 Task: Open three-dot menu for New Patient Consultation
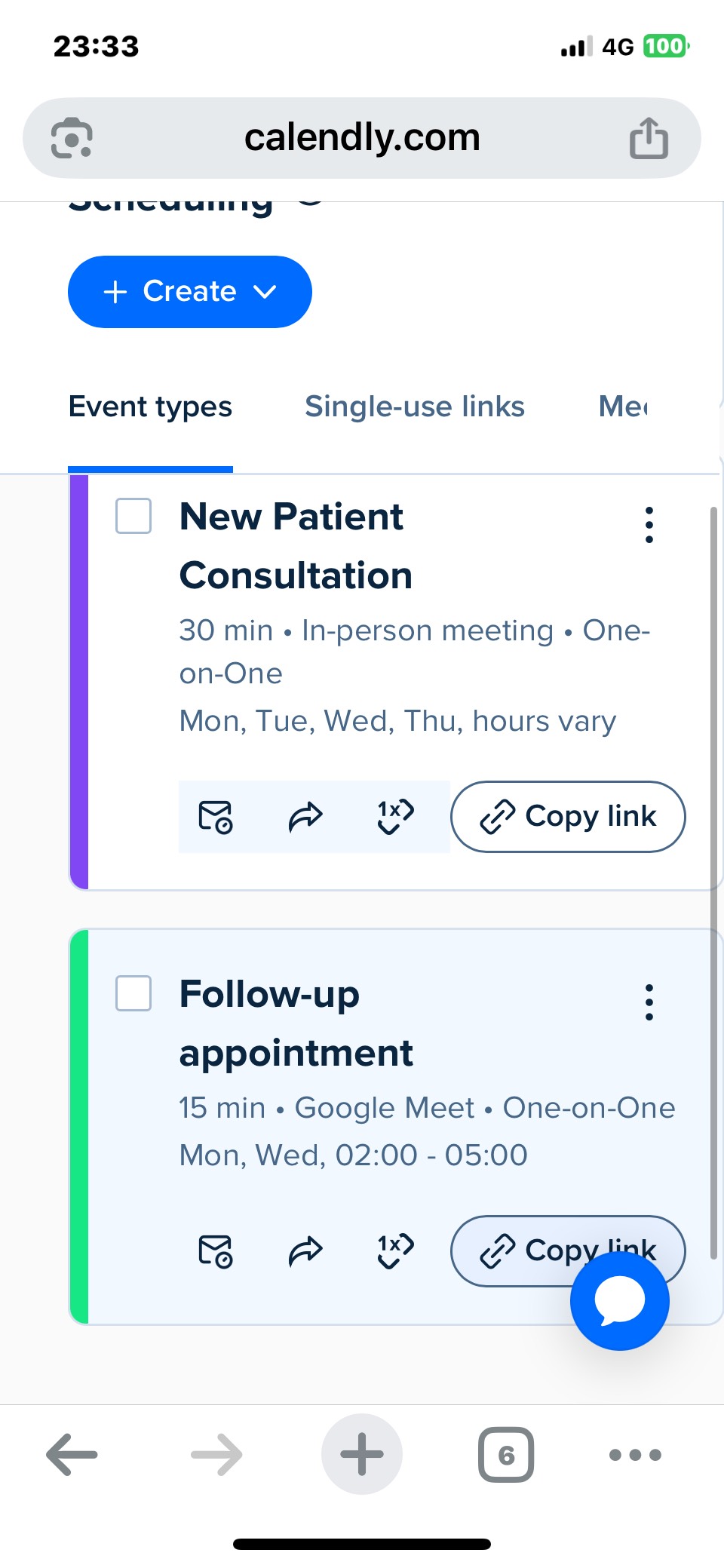click(649, 525)
